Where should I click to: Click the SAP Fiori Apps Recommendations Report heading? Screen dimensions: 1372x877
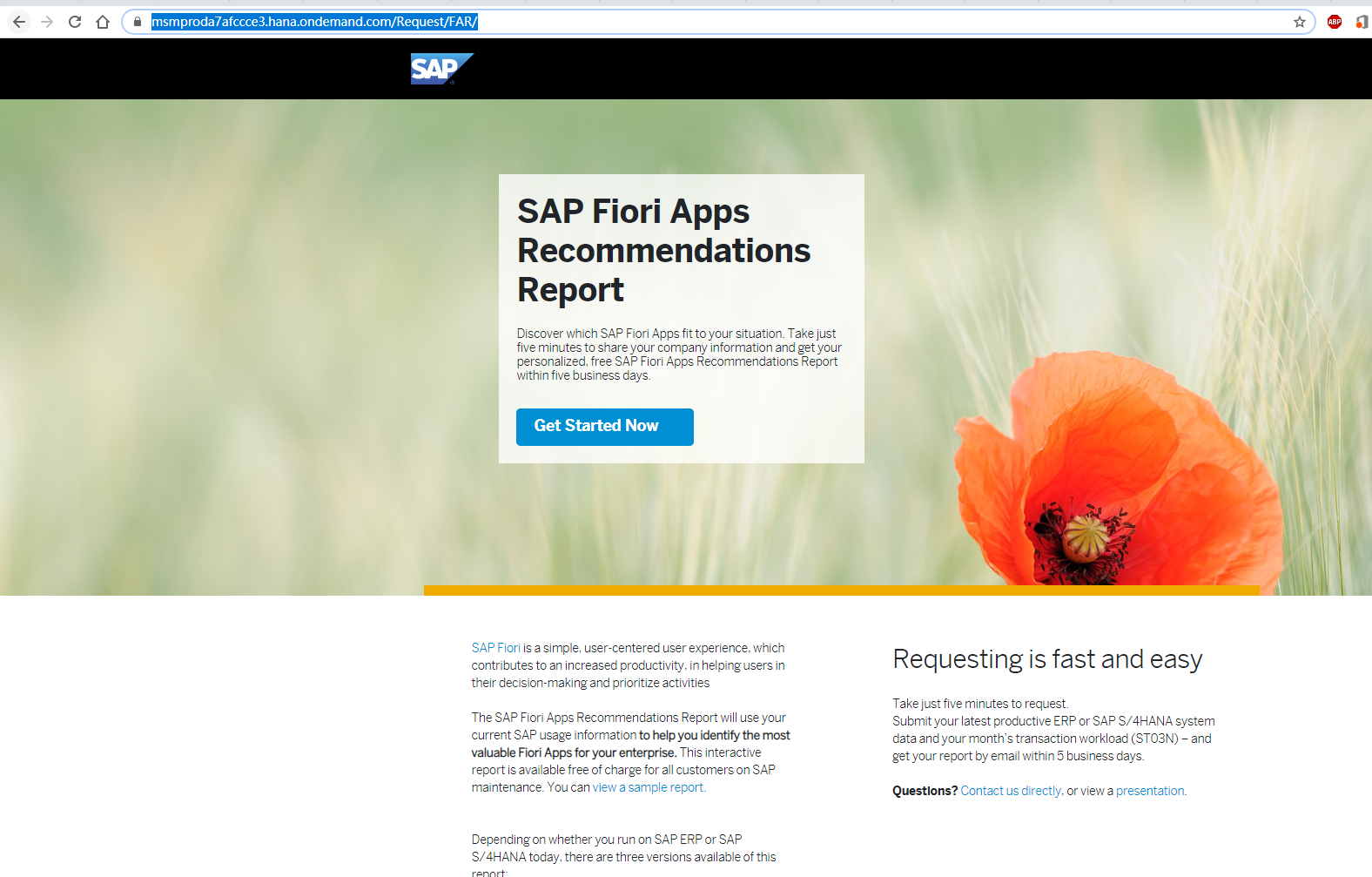pos(663,251)
